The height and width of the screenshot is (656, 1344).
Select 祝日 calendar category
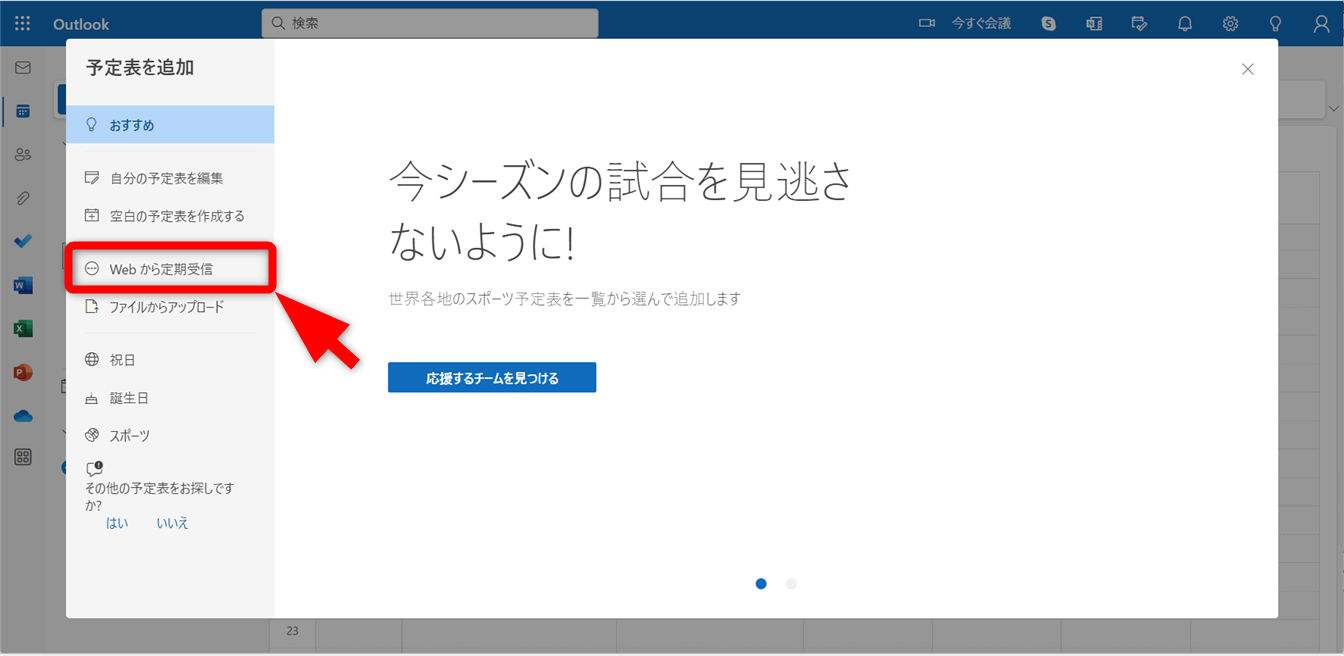[x=122, y=360]
